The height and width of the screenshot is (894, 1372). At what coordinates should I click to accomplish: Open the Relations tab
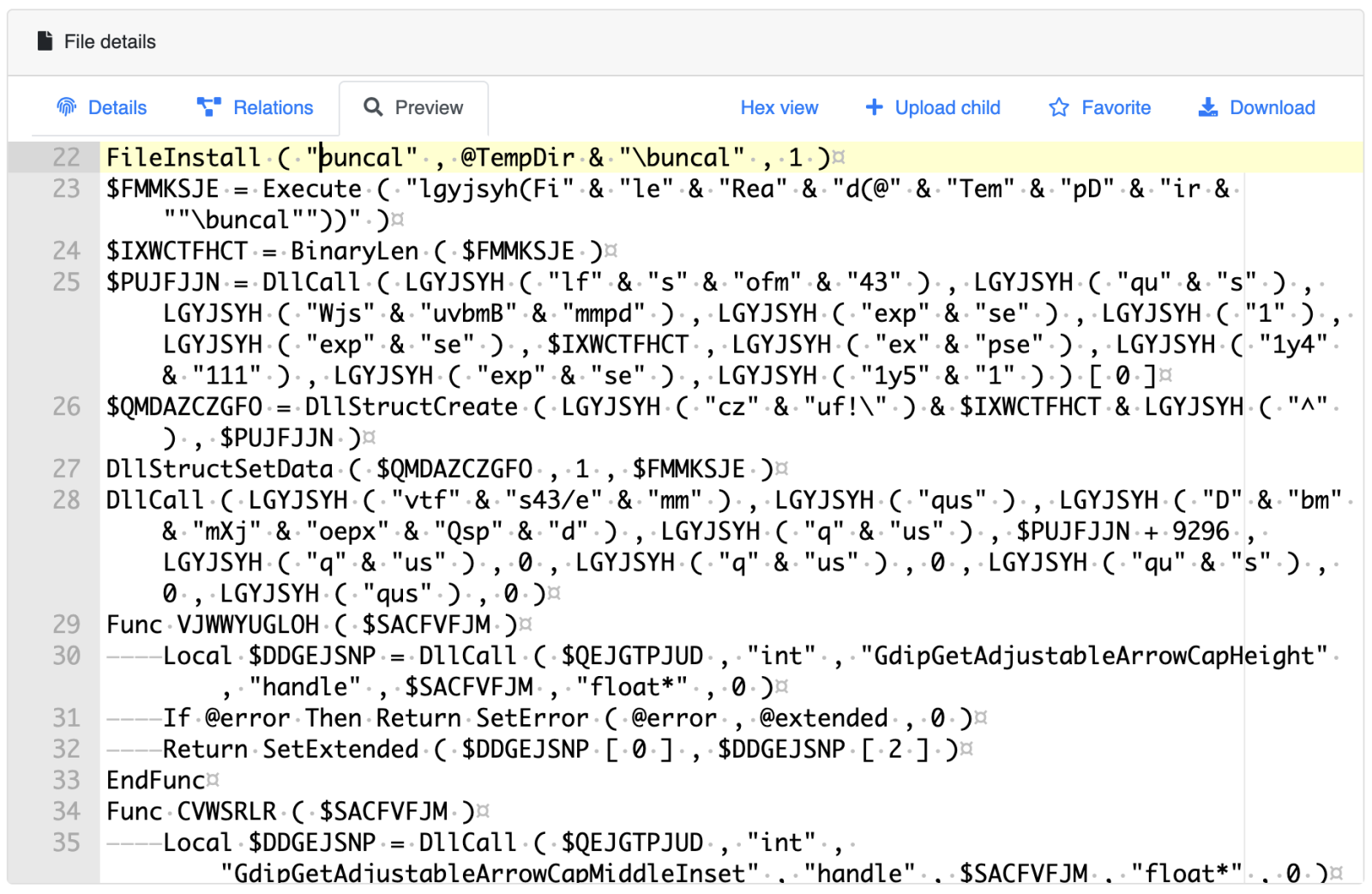pyautogui.click(x=273, y=107)
